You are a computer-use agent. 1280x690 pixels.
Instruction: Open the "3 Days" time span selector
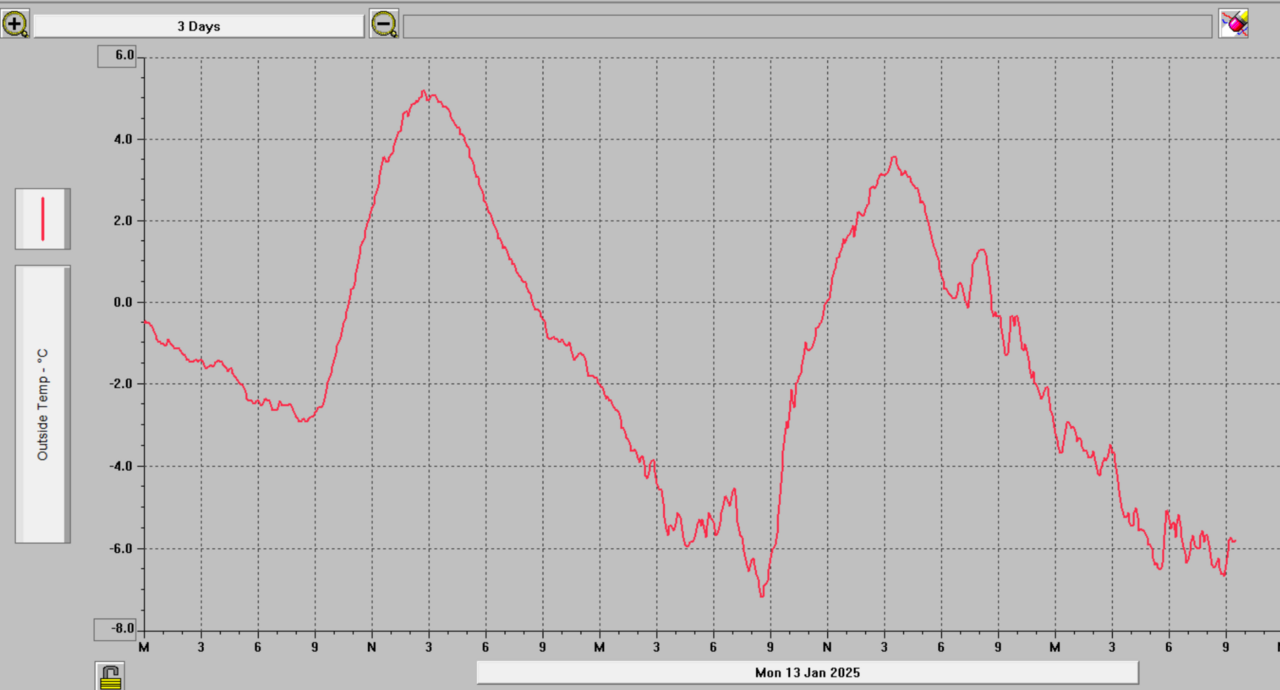point(199,26)
